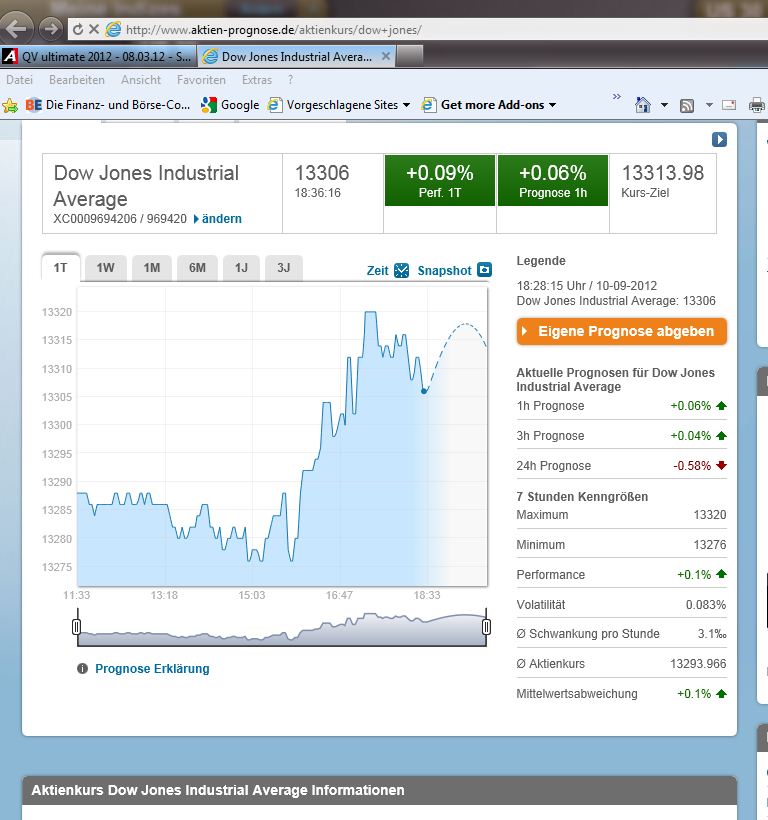768x820 pixels.
Task: Open Prognose Erklärung link
Action: pos(152,669)
